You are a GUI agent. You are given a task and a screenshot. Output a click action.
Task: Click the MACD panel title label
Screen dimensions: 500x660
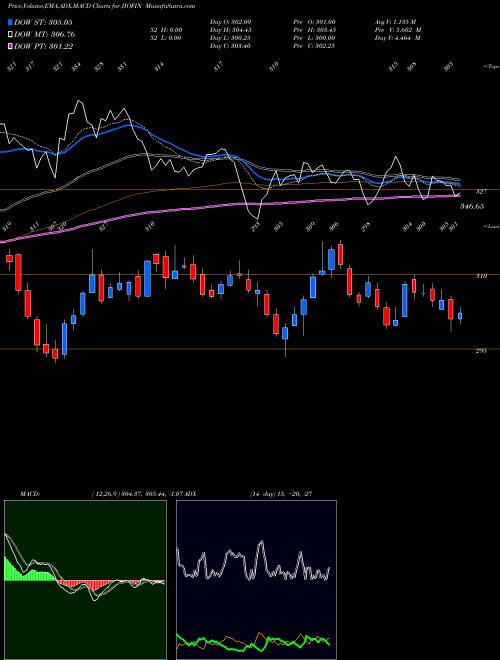(29, 494)
